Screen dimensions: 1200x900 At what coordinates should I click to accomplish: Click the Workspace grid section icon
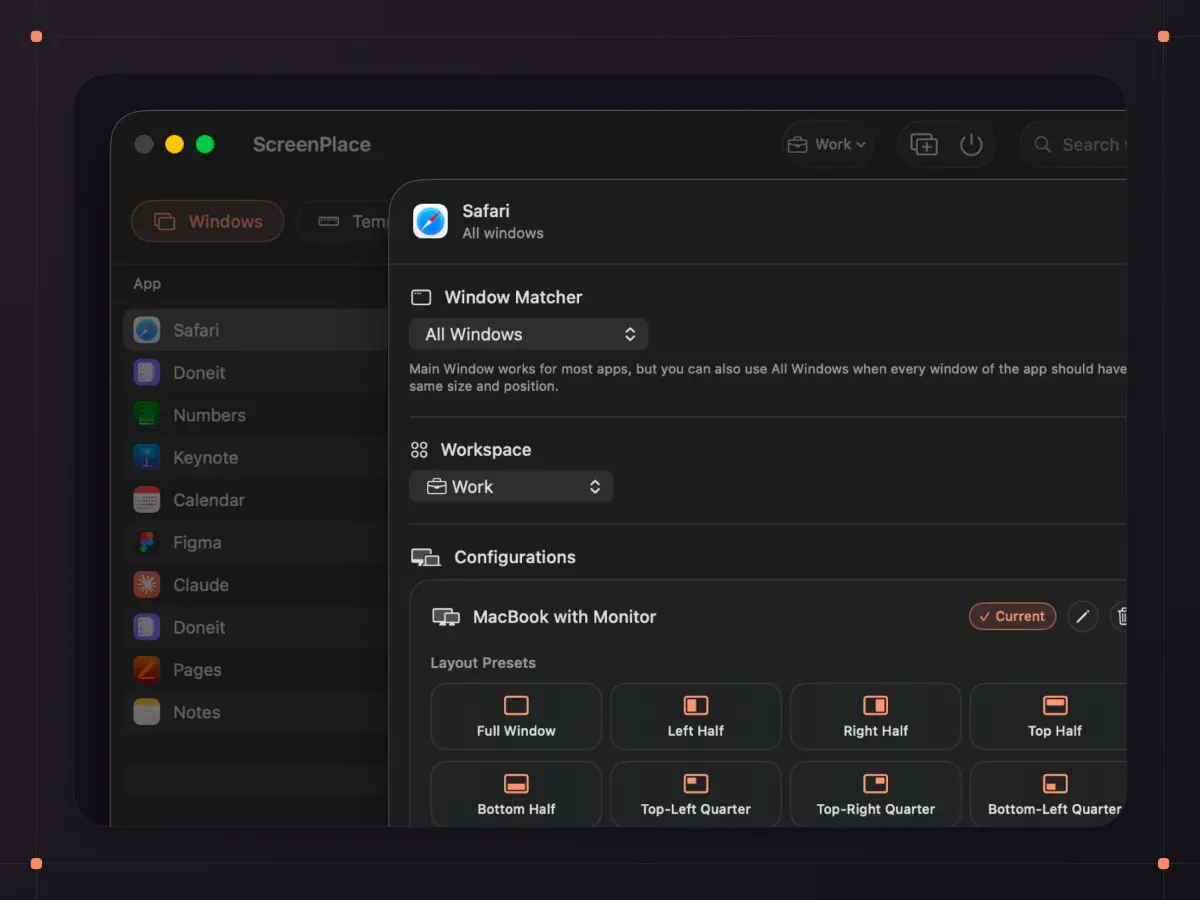click(419, 450)
